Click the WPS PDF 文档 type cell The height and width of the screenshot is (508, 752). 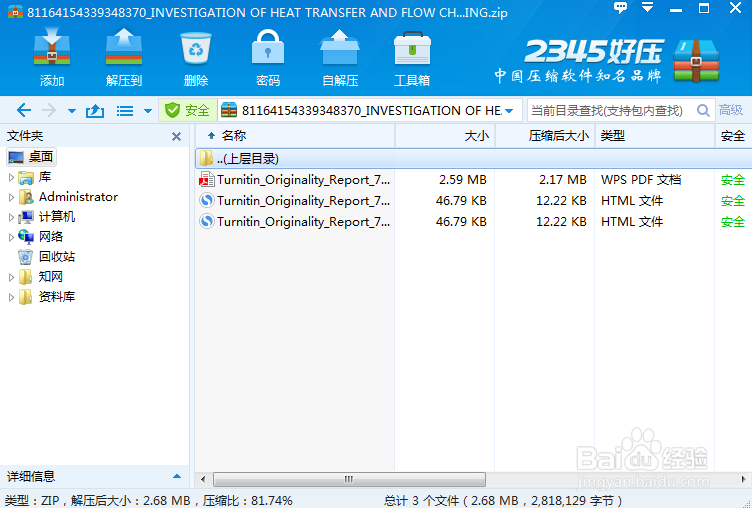[641, 180]
